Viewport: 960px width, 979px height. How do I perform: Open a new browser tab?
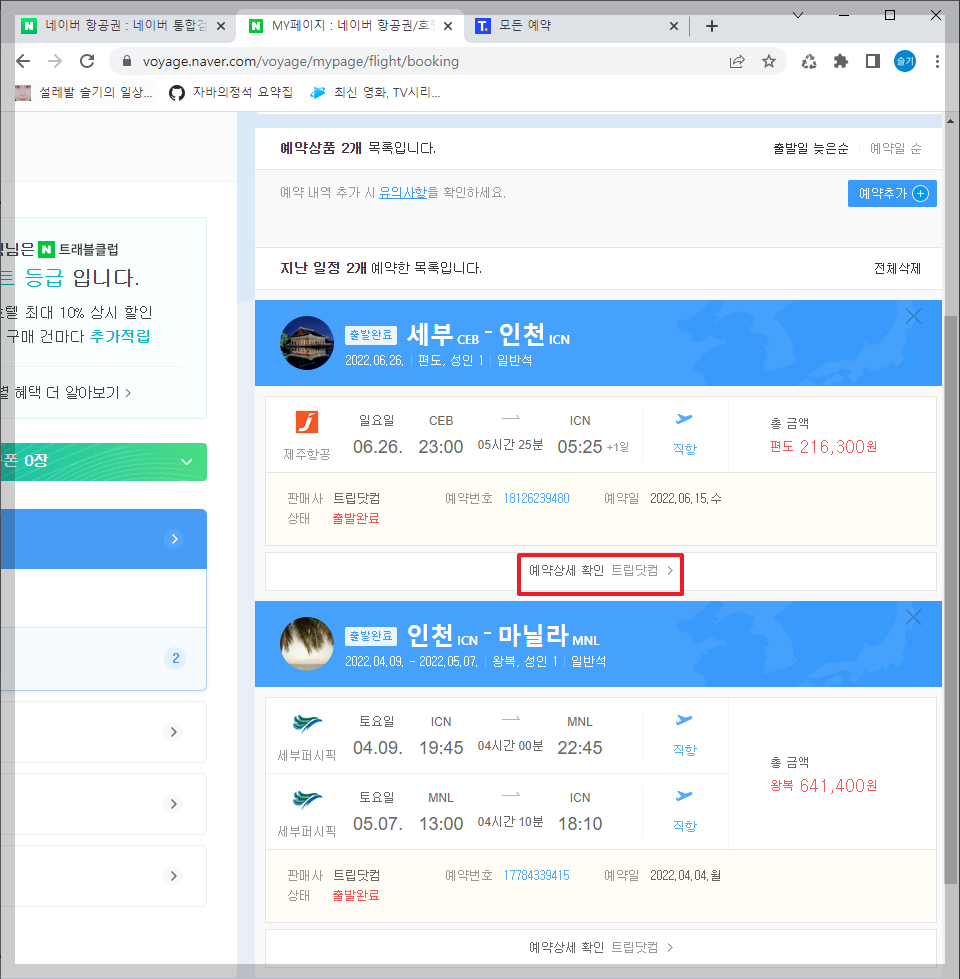[712, 26]
